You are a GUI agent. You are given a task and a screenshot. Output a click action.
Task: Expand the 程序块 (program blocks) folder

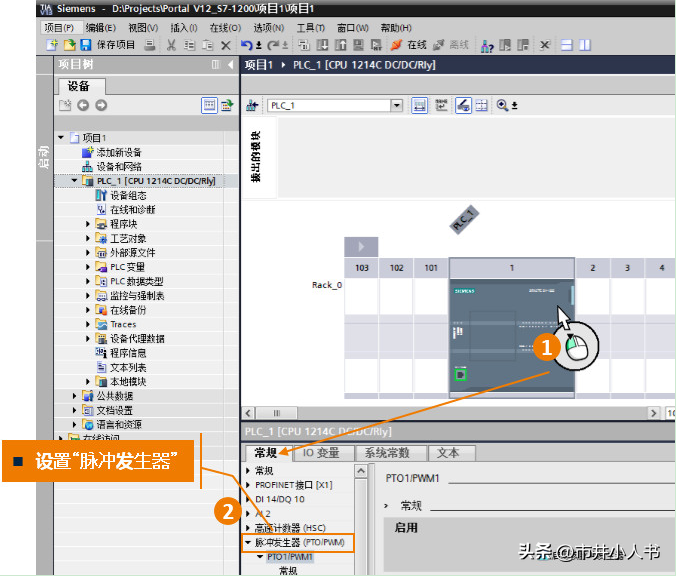[88, 224]
